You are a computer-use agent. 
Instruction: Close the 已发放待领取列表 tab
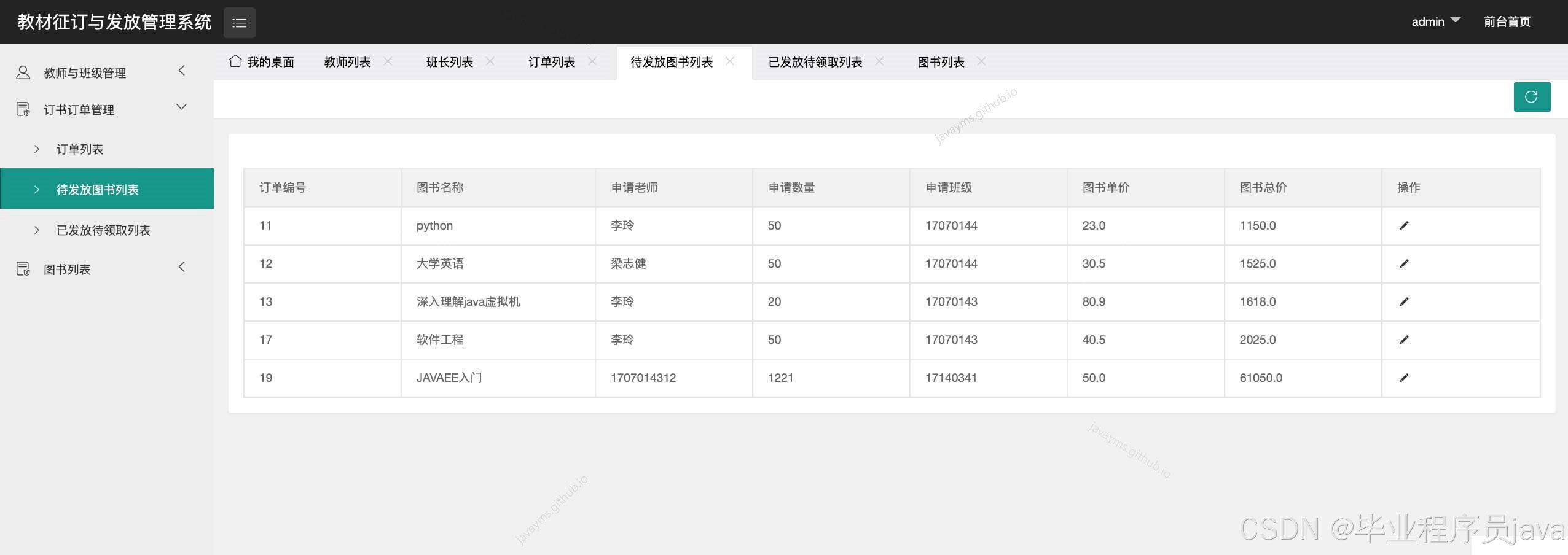(x=879, y=61)
